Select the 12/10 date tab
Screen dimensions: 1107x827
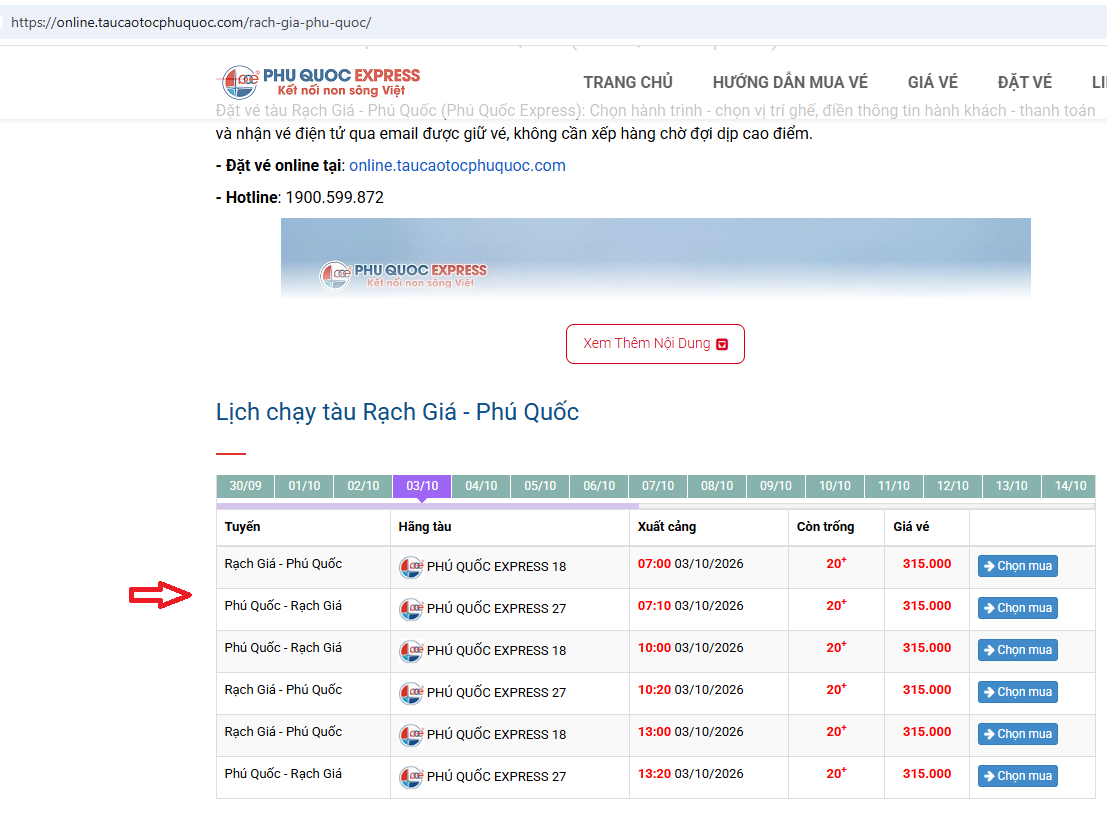[x=952, y=486]
